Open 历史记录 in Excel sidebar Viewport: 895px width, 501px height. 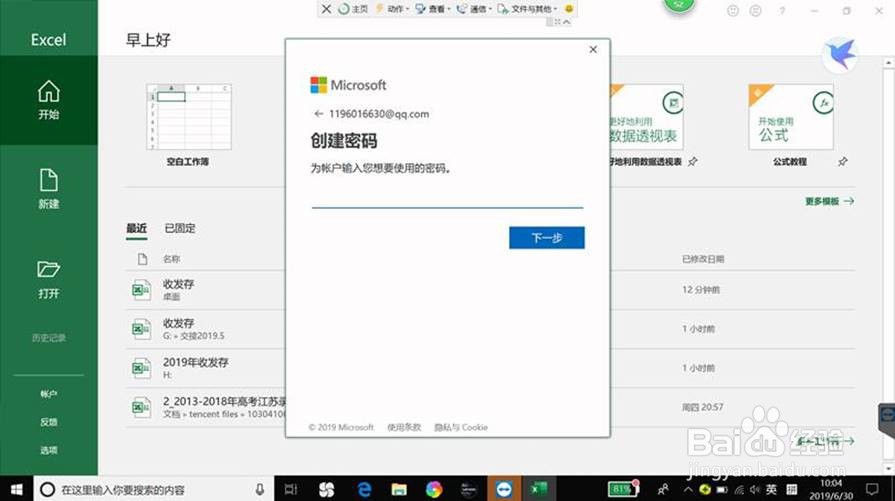click(x=49, y=338)
